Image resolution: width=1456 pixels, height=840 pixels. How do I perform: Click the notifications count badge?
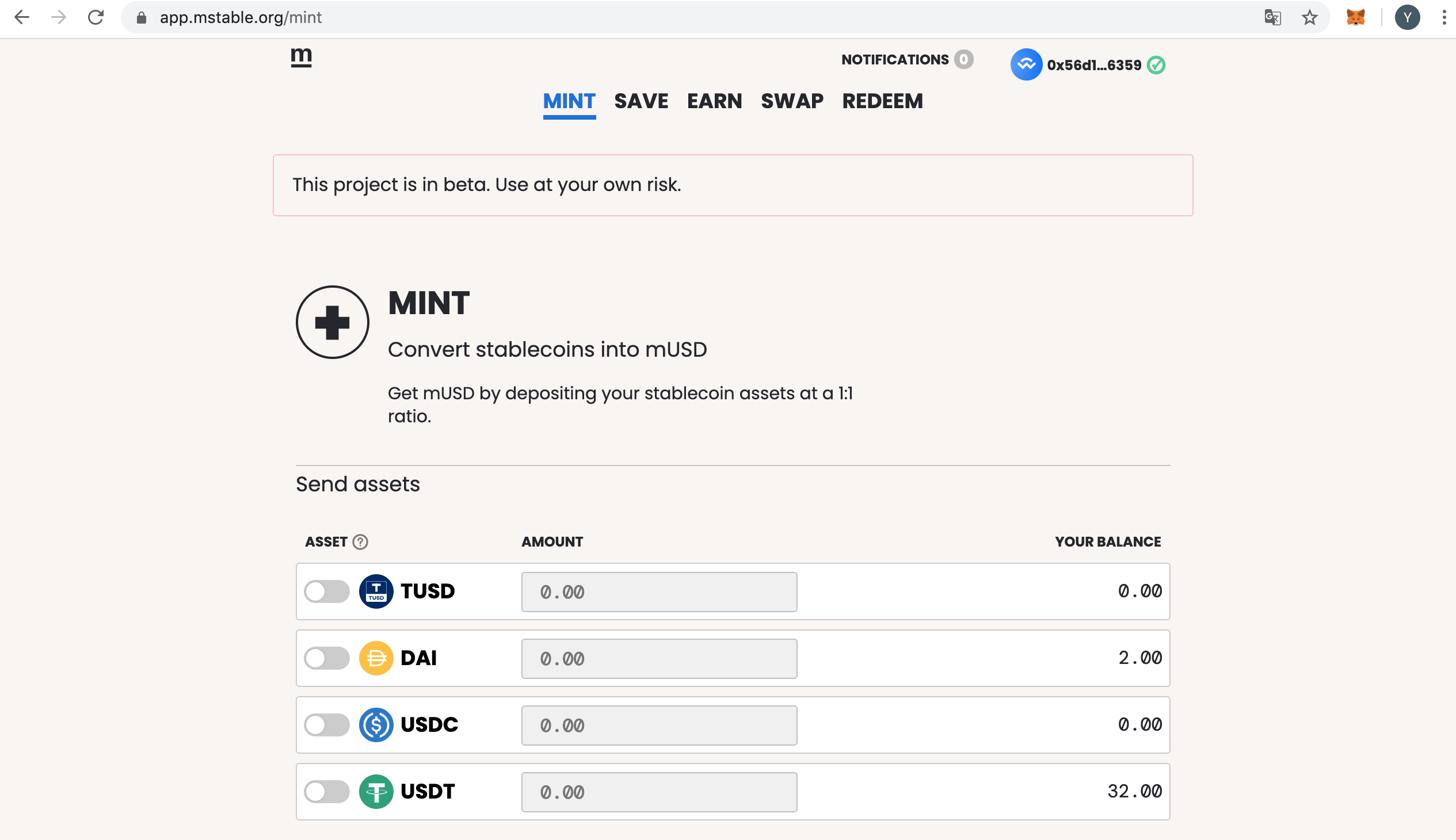click(963, 59)
